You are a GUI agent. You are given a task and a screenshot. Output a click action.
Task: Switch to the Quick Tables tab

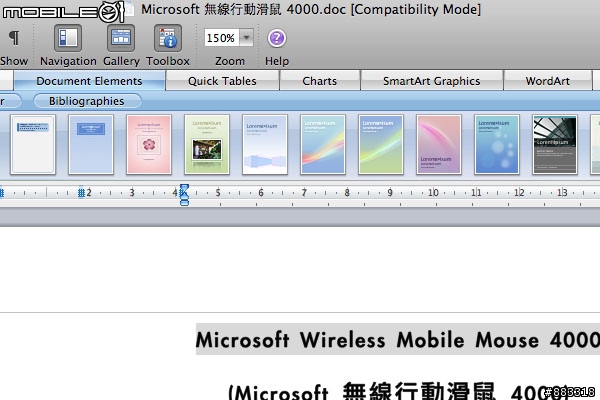click(x=222, y=81)
